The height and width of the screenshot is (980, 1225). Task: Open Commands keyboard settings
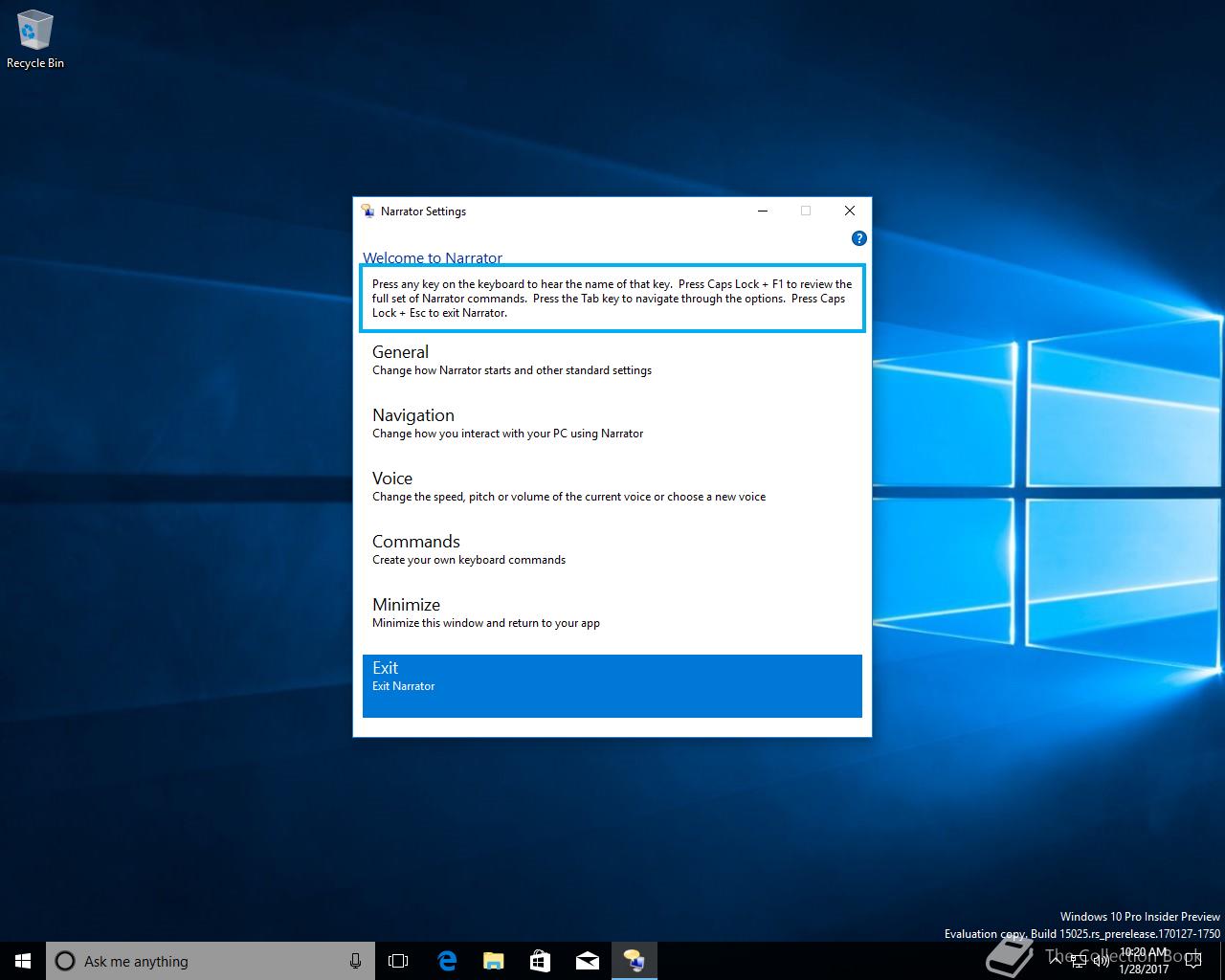pos(612,560)
